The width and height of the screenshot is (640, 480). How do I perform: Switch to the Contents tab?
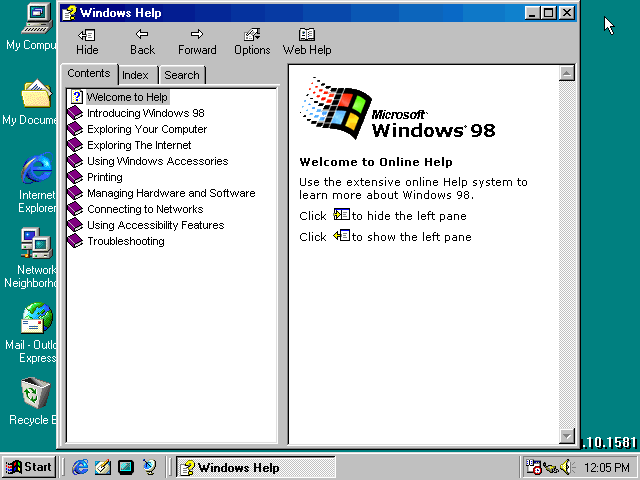point(89,73)
